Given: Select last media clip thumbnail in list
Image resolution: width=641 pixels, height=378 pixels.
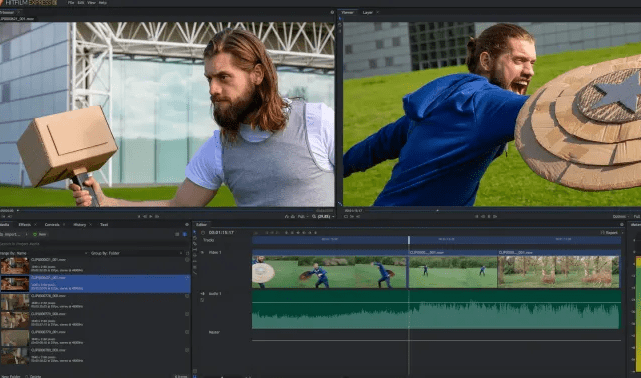Looking at the screenshot, I should pyautogui.click(x=14, y=356).
